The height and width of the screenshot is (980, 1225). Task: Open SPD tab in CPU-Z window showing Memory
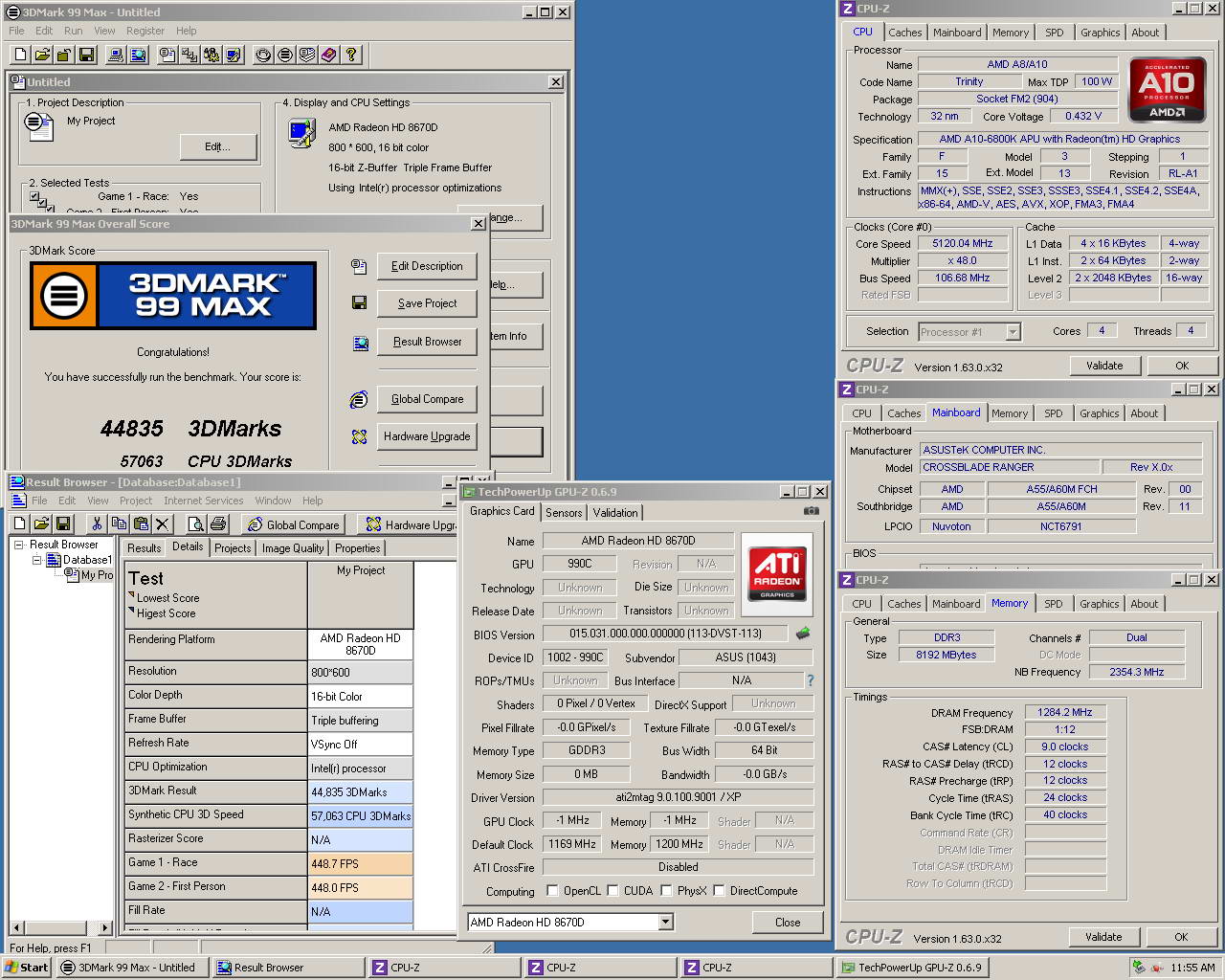click(x=1054, y=604)
